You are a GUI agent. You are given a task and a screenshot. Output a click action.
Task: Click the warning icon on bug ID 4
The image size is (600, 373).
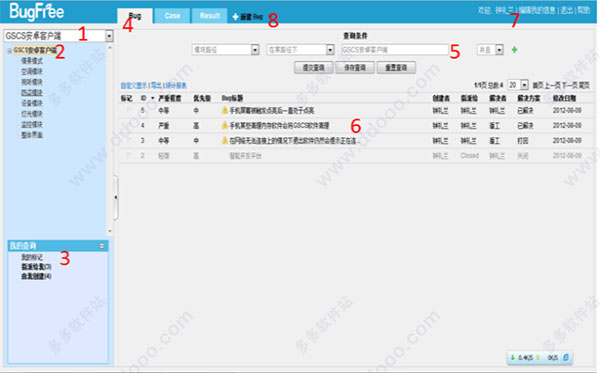pyautogui.click(x=225, y=125)
